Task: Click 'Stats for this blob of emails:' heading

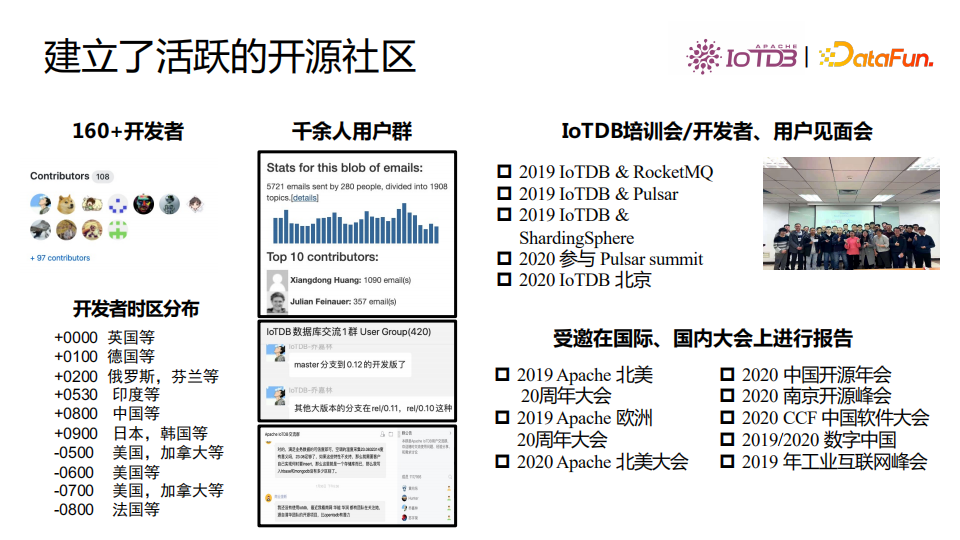Action: (x=345, y=168)
